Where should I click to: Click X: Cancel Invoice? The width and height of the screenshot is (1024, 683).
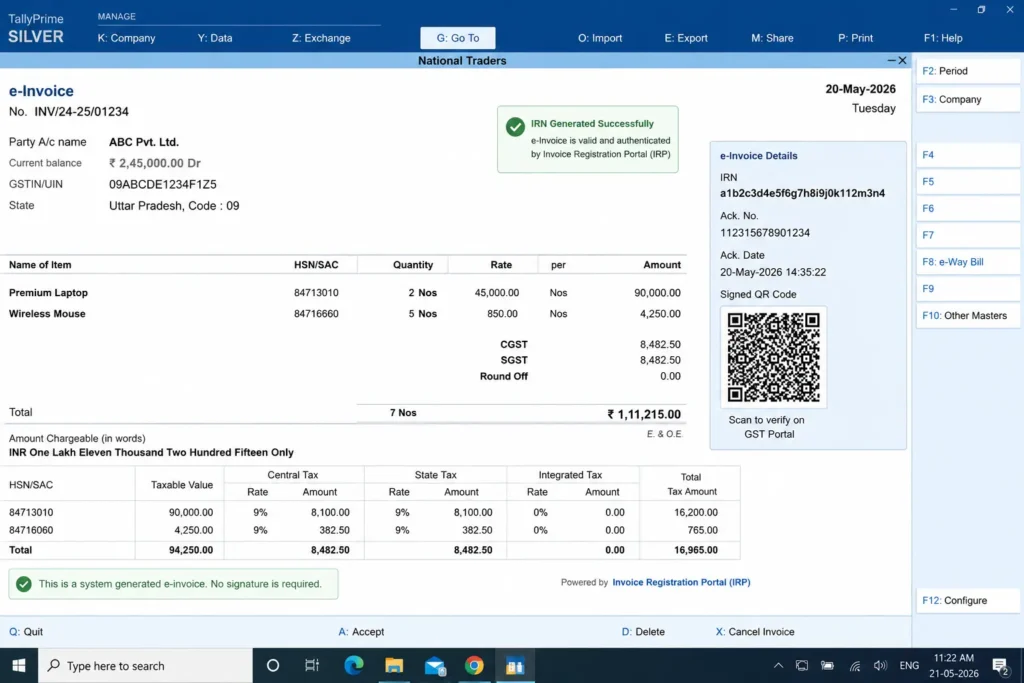click(755, 631)
